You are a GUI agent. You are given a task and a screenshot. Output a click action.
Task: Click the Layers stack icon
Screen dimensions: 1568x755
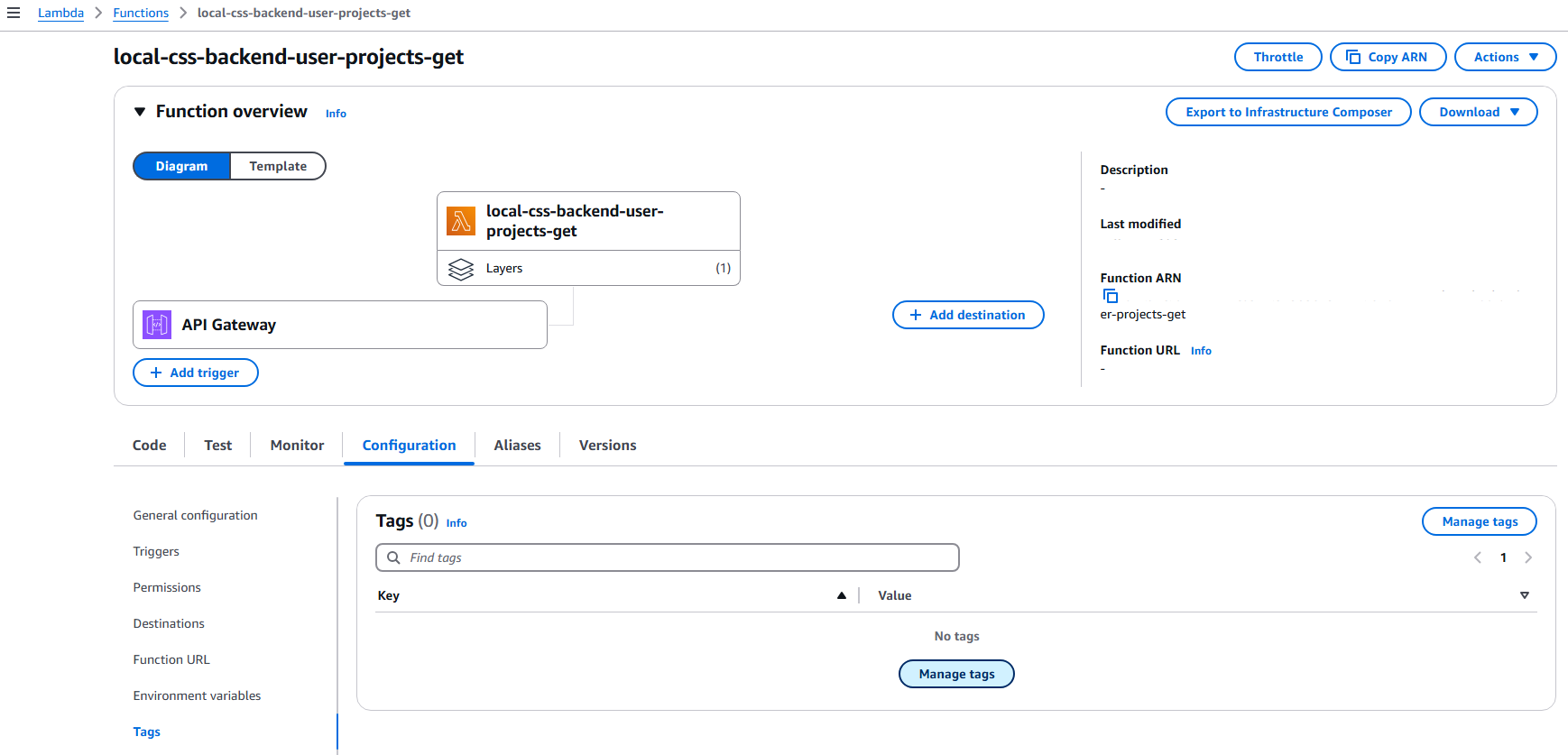pyautogui.click(x=461, y=269)
